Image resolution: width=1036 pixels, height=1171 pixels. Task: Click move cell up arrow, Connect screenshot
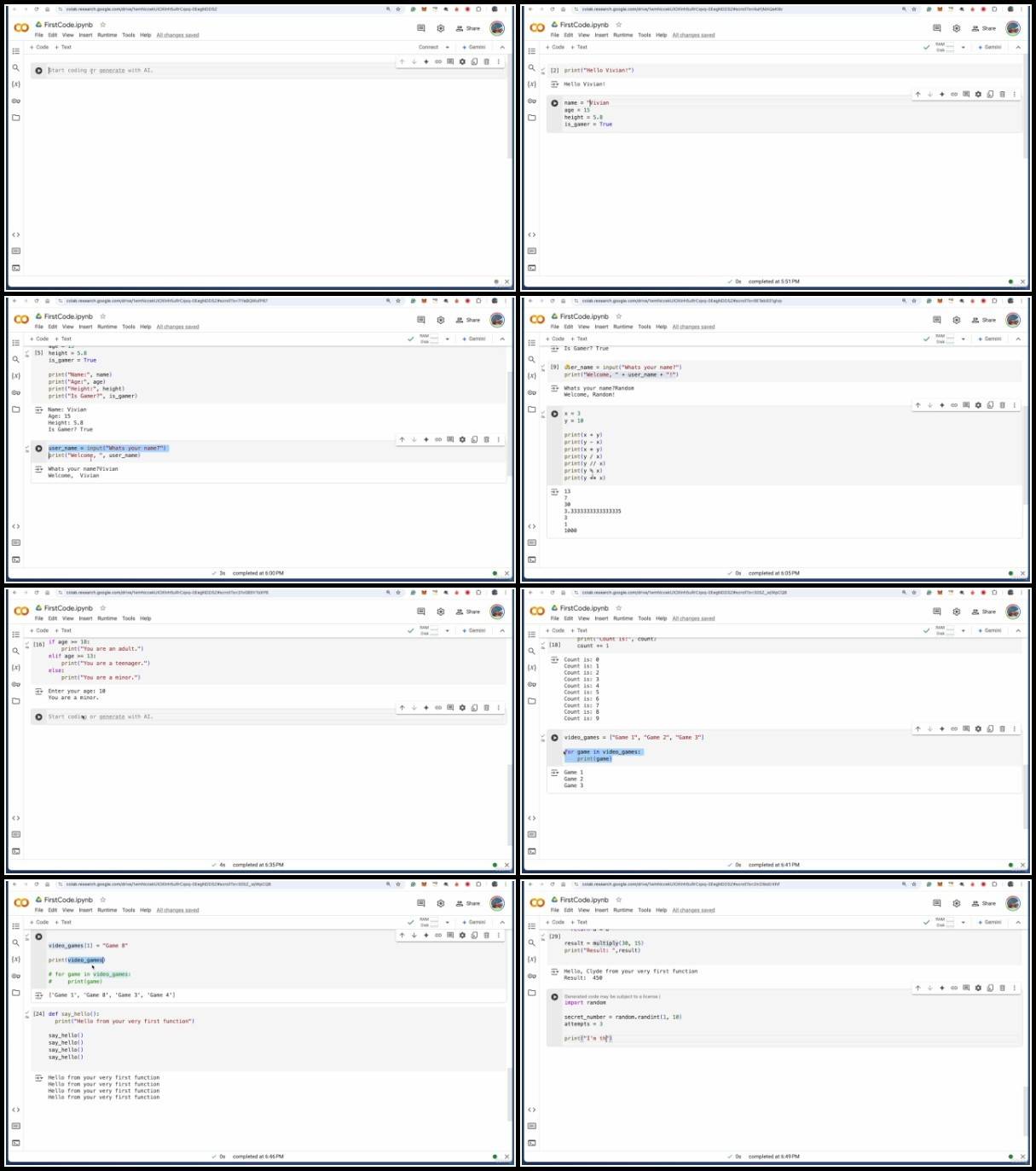tap(402, 61)
